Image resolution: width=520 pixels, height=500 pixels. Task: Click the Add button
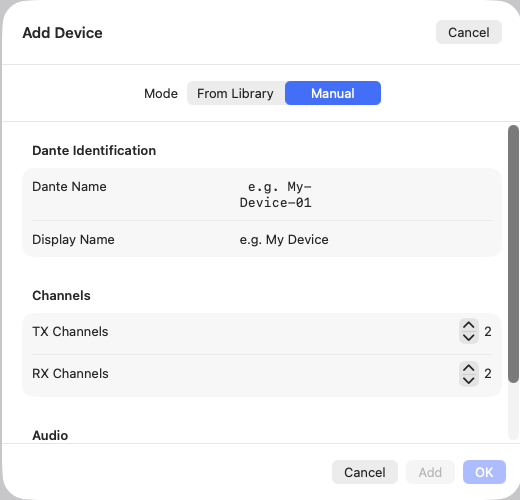click(430, 472)
